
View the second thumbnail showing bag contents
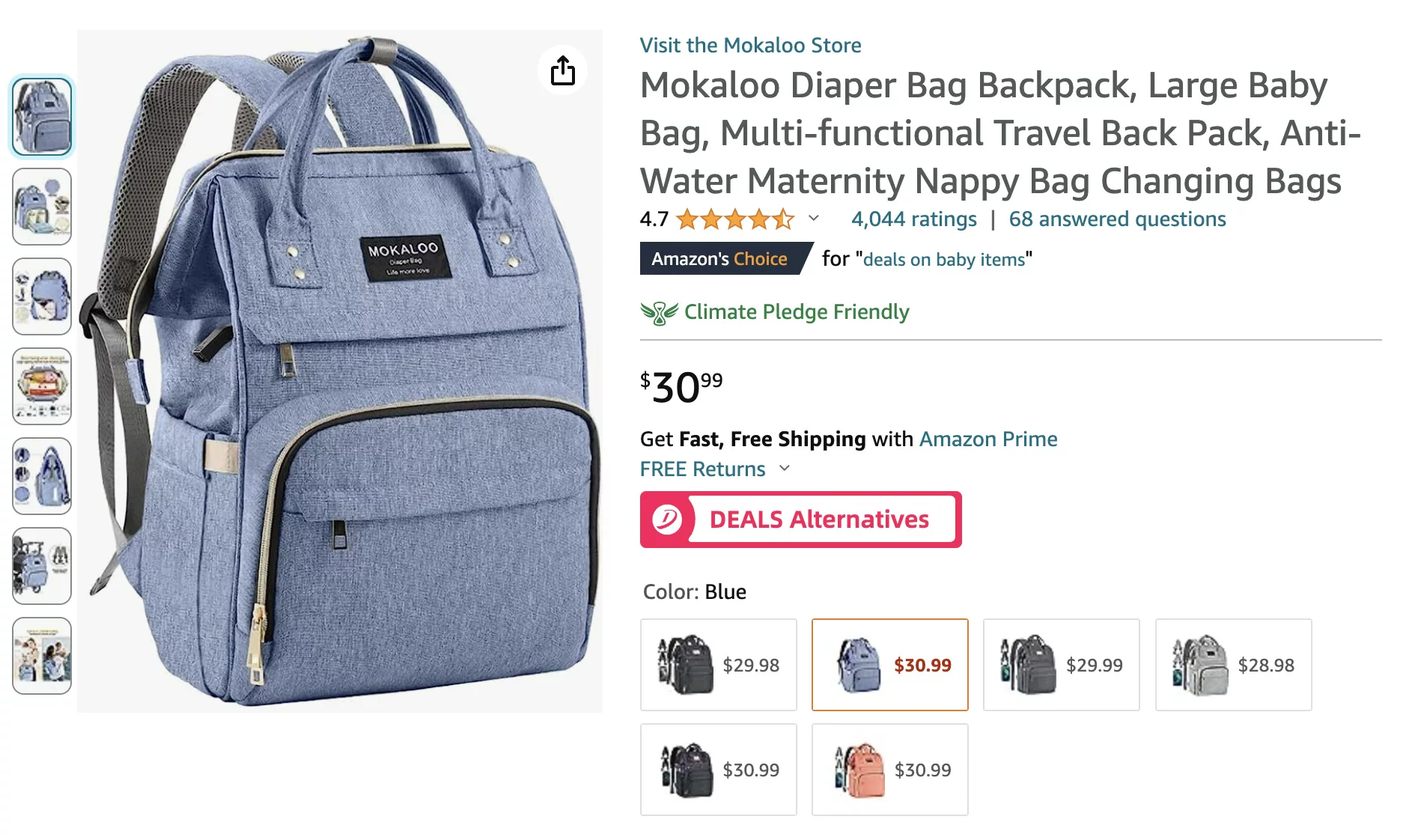coord(42,207)
